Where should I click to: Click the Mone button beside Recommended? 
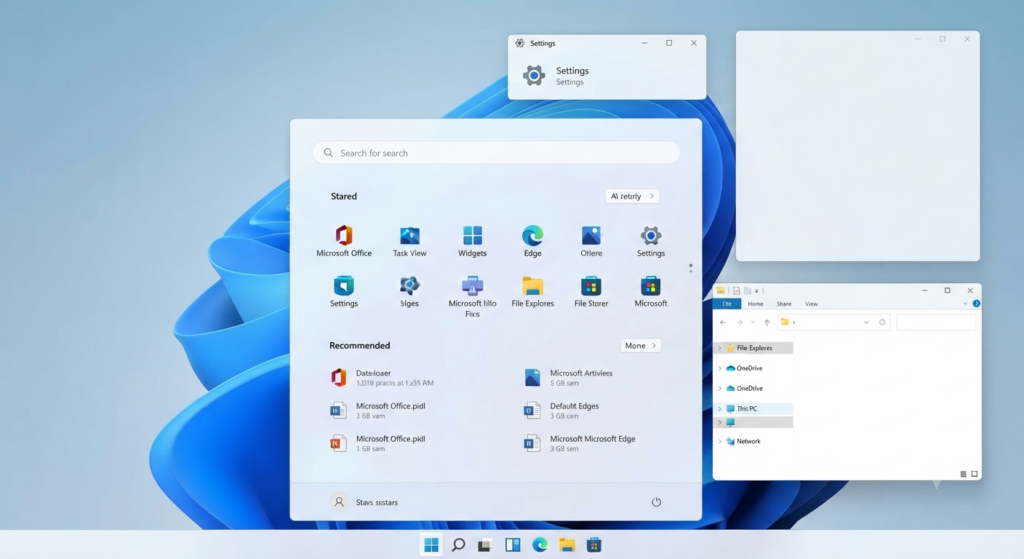click(640, 345)
